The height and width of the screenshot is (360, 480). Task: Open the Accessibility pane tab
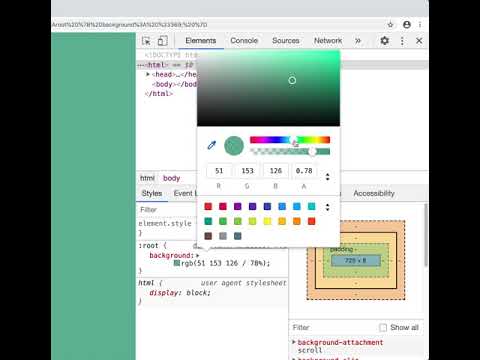pos(374,193)
